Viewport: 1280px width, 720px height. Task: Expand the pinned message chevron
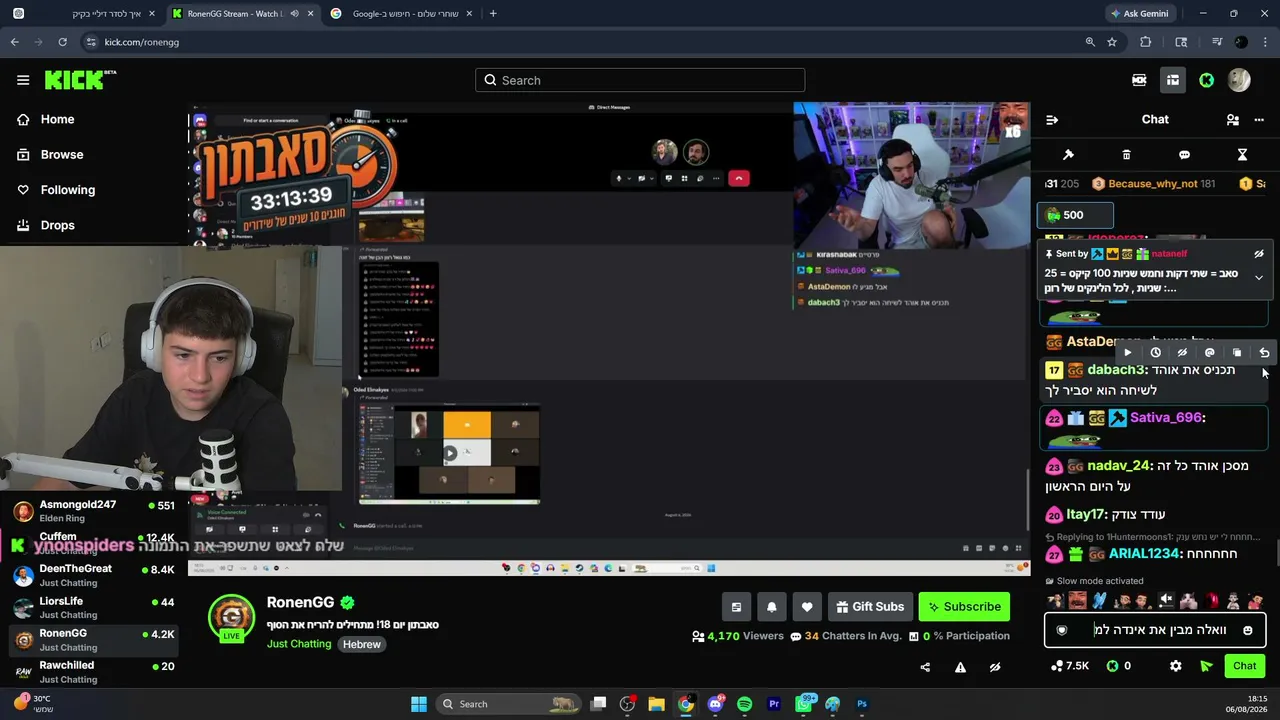(x=1259, y=278)
